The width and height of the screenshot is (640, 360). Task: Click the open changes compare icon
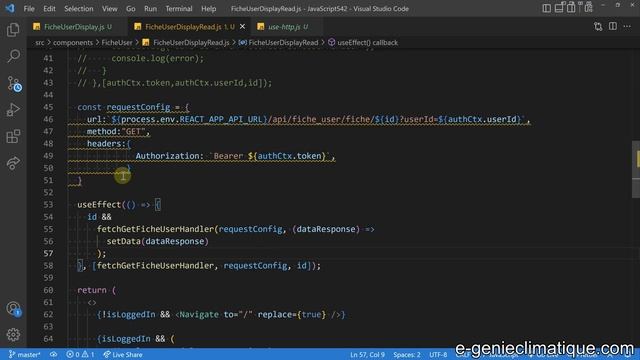(x=598, y=27)
